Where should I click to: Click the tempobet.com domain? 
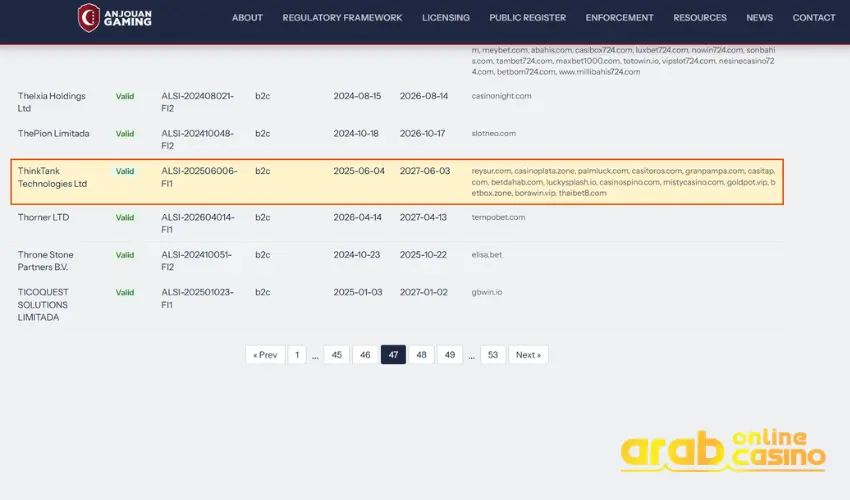(x=498, y=217)
